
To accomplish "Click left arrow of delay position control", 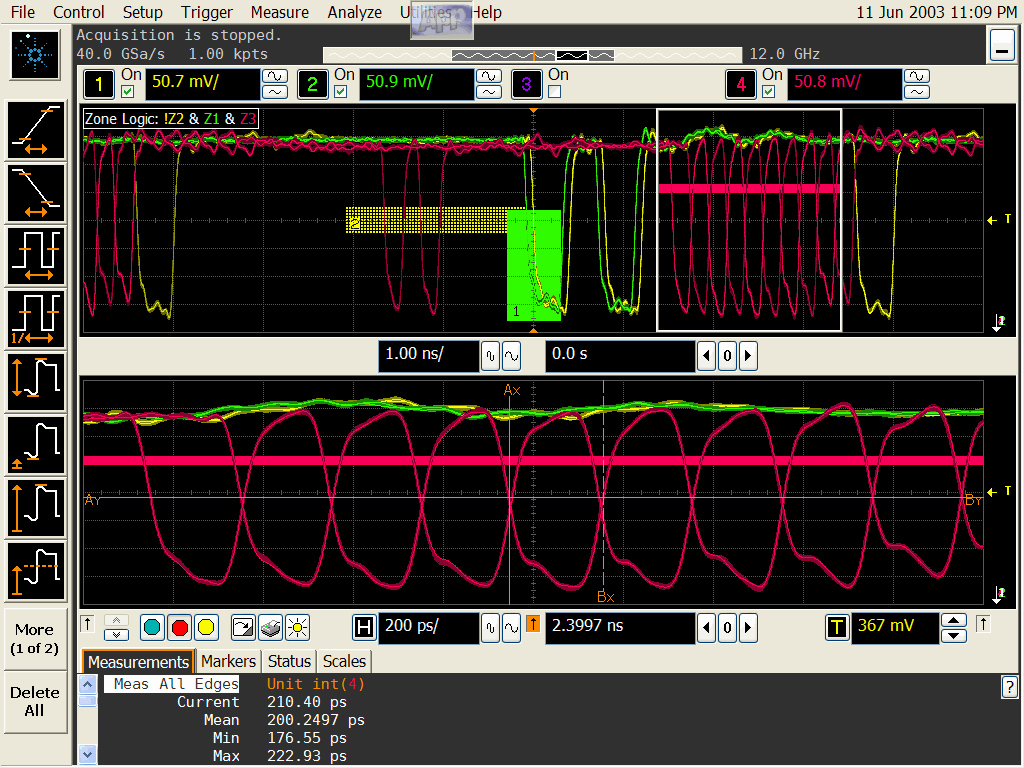I will pyautogui.click(x=707, y=628).
